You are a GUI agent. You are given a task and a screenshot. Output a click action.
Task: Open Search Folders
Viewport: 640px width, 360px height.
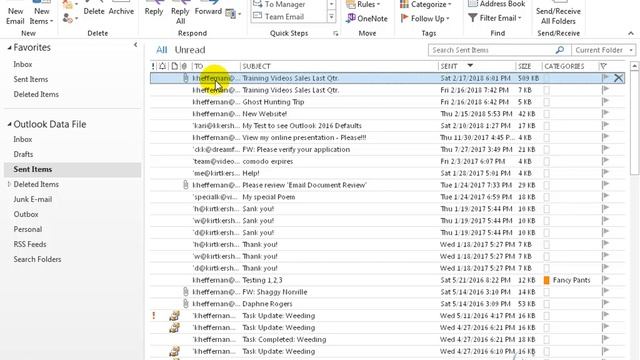[x=37, y=260]
